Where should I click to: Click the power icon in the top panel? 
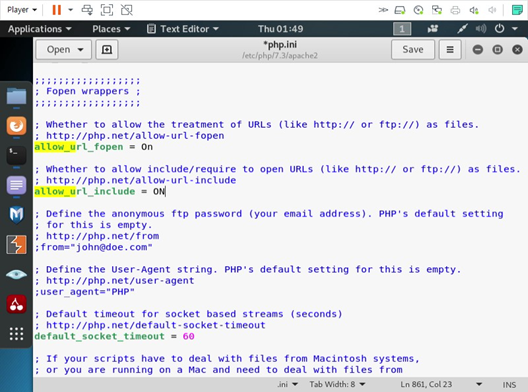coord(499,29)
